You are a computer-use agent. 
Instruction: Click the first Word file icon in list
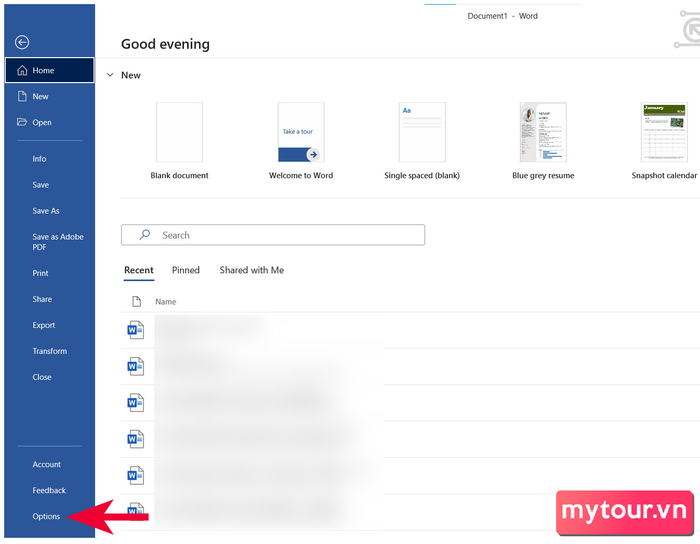tap(135, 330)
